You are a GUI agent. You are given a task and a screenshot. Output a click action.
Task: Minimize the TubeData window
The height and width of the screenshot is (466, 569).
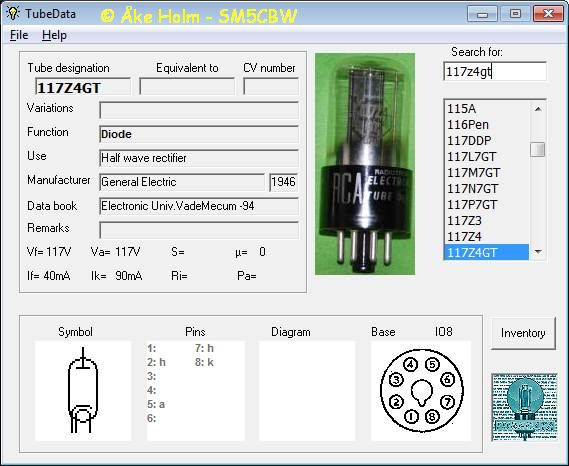(x=482, y=14)
